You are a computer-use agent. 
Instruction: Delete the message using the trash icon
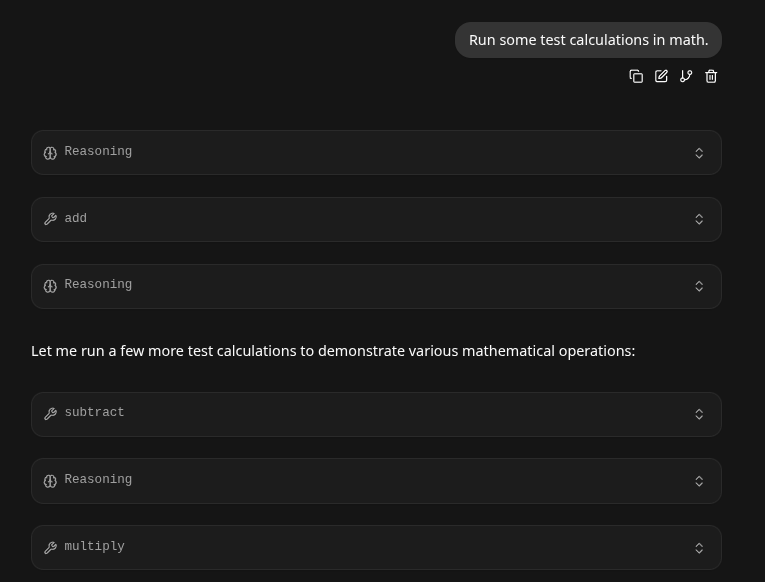click(x=711, y=76)
